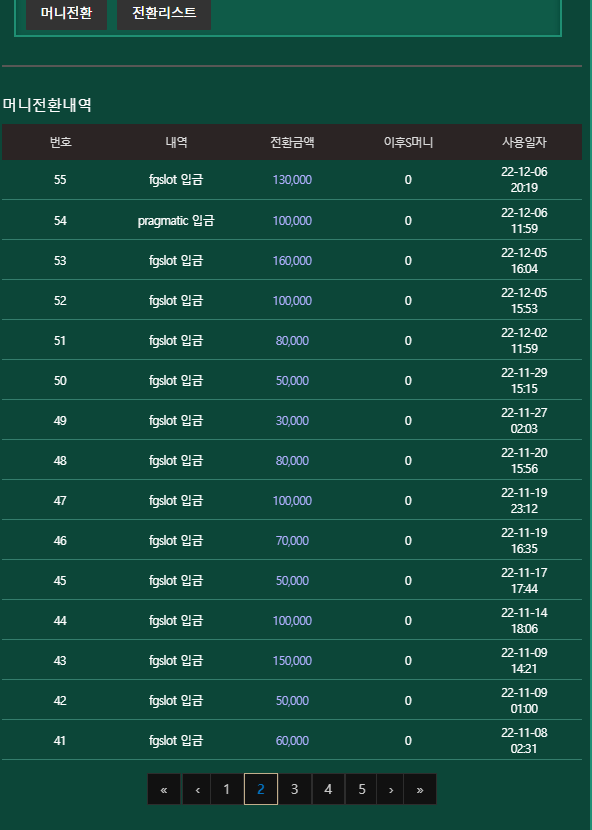Click the 전환금액 column header
592x830 pixels.
292,142
